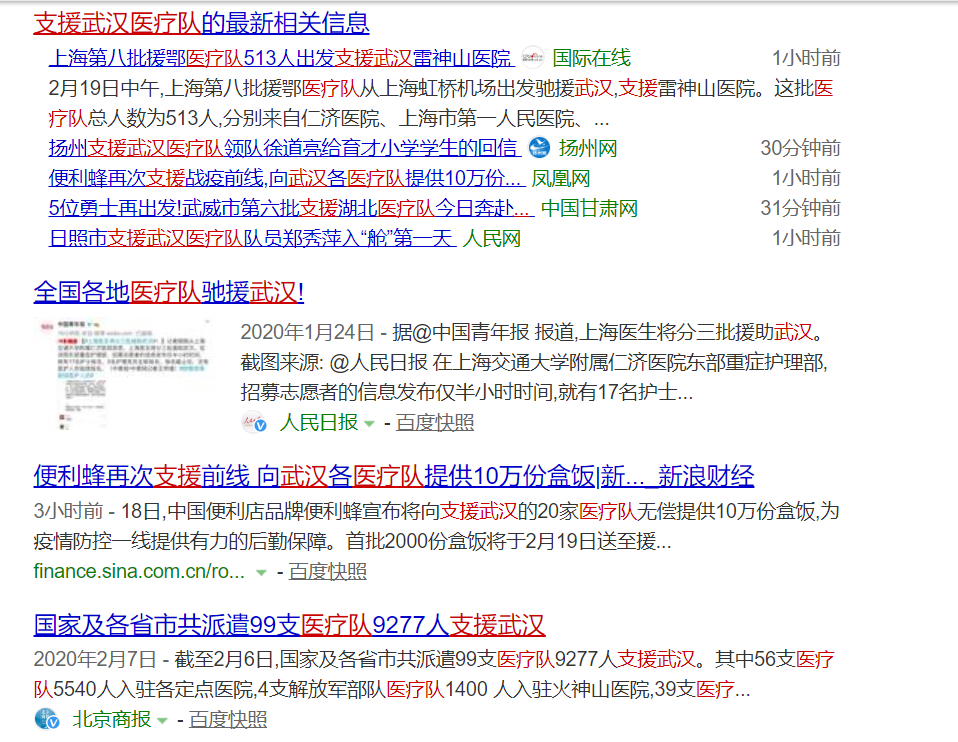Viewport: 958px width, 742px height.
Task: Open 百度快照 for the 人民日报 result
Action: [435, 423]
